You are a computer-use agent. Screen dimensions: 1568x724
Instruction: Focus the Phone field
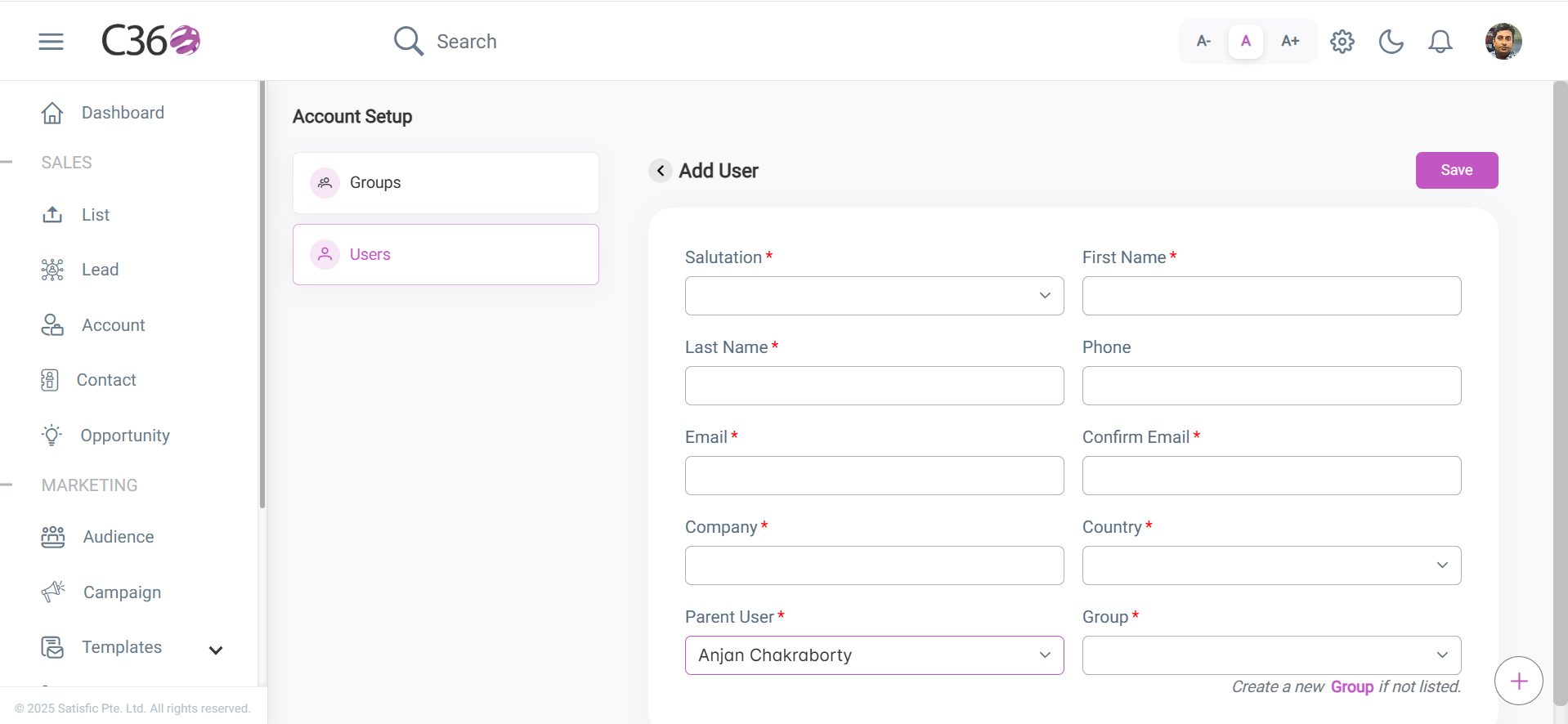[x=1271, y=386]
